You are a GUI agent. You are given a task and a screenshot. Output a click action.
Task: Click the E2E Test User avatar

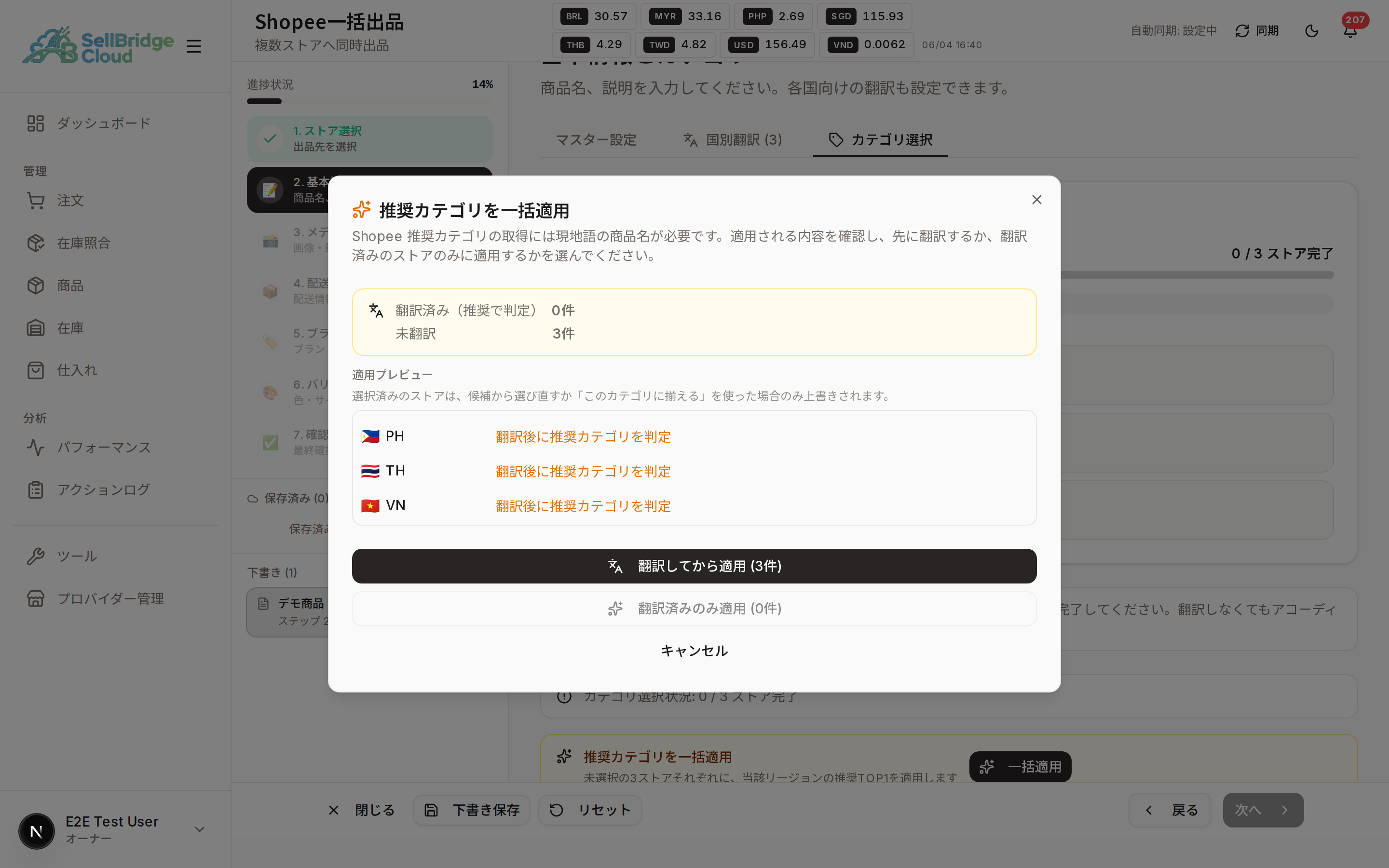pos(37,831)
